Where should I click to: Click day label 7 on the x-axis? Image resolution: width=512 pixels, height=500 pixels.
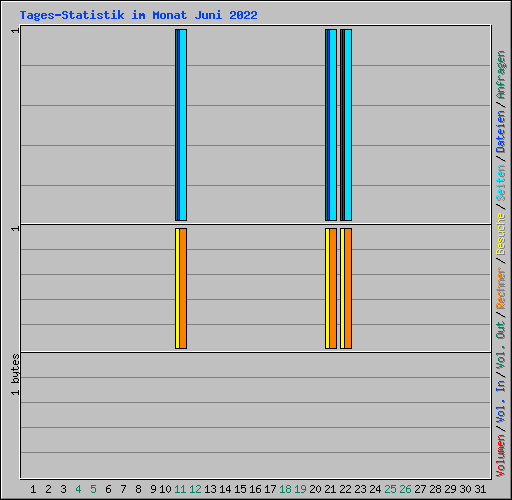[123, 489]
